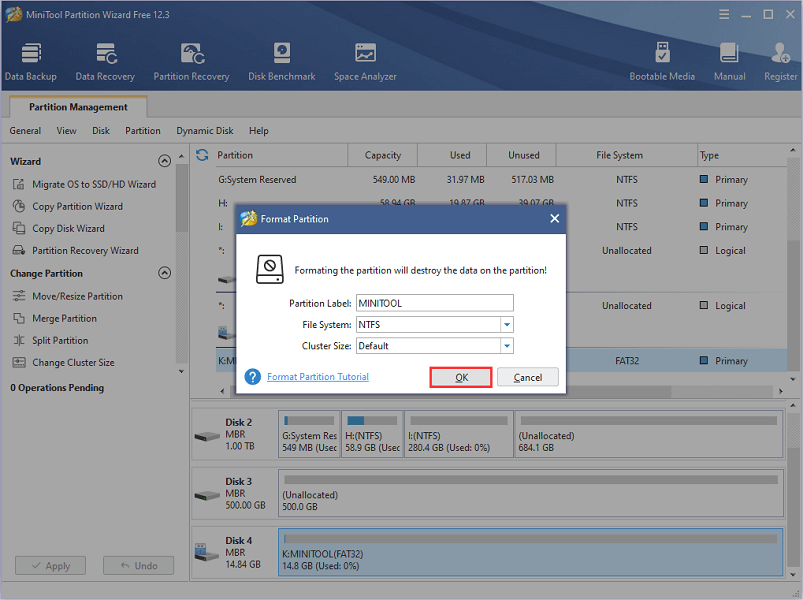Click the Undo button
Screen dimensions: 803x600
pyautogui.click(x=138, y=566)
